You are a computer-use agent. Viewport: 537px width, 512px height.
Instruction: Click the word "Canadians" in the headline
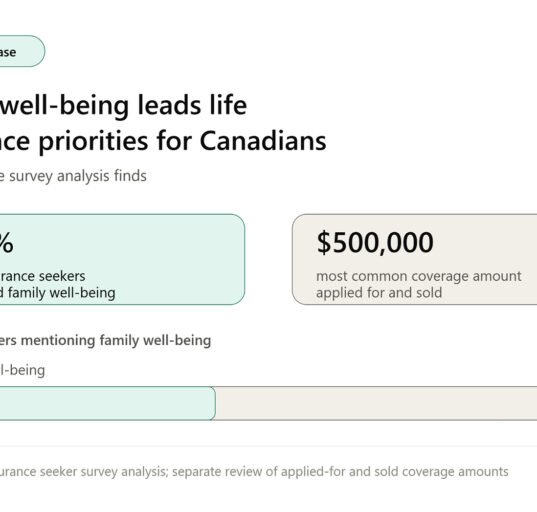pyautogui.click(x=263, y=141)
